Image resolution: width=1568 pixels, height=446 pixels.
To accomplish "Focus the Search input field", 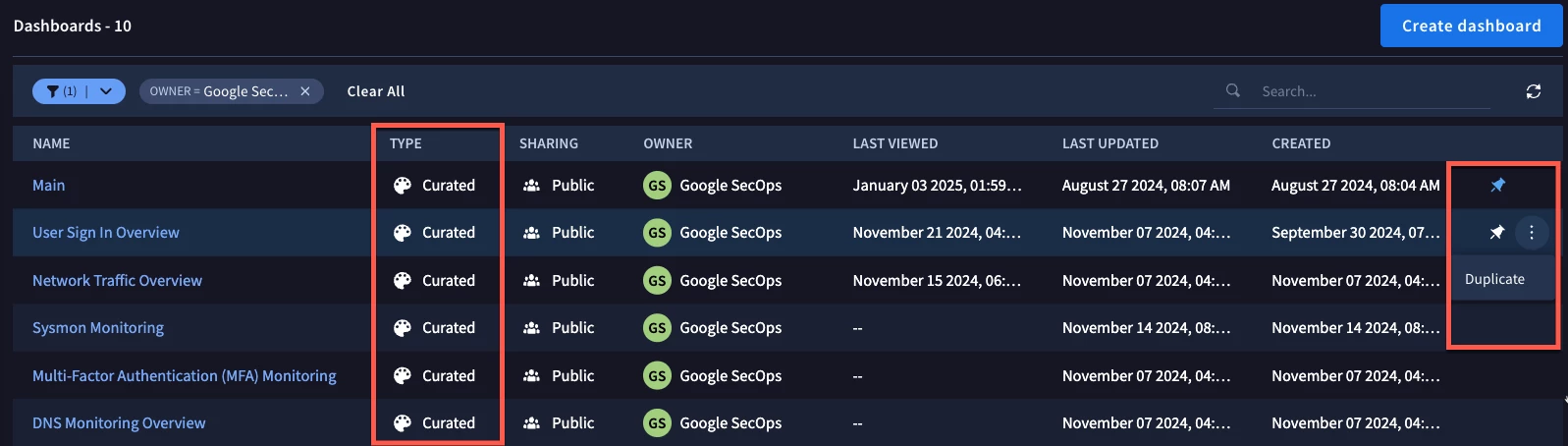I will (1375, 91).
